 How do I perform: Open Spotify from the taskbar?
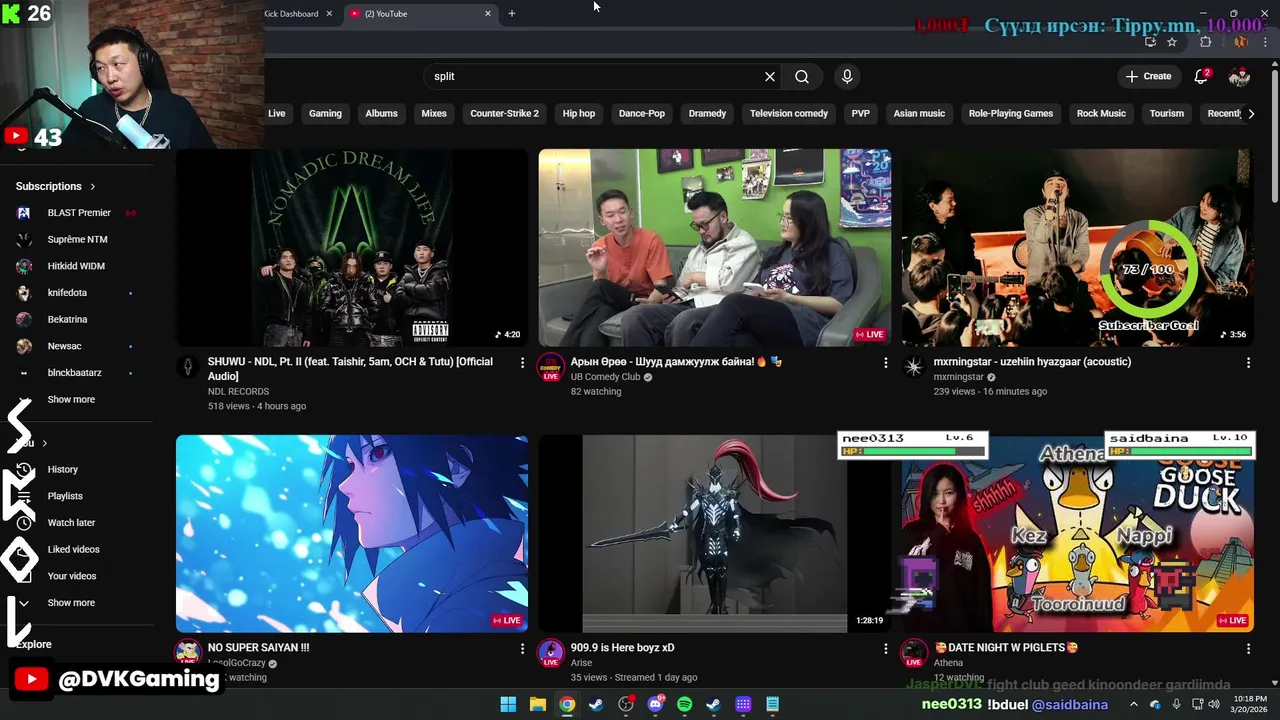point(684,704)
